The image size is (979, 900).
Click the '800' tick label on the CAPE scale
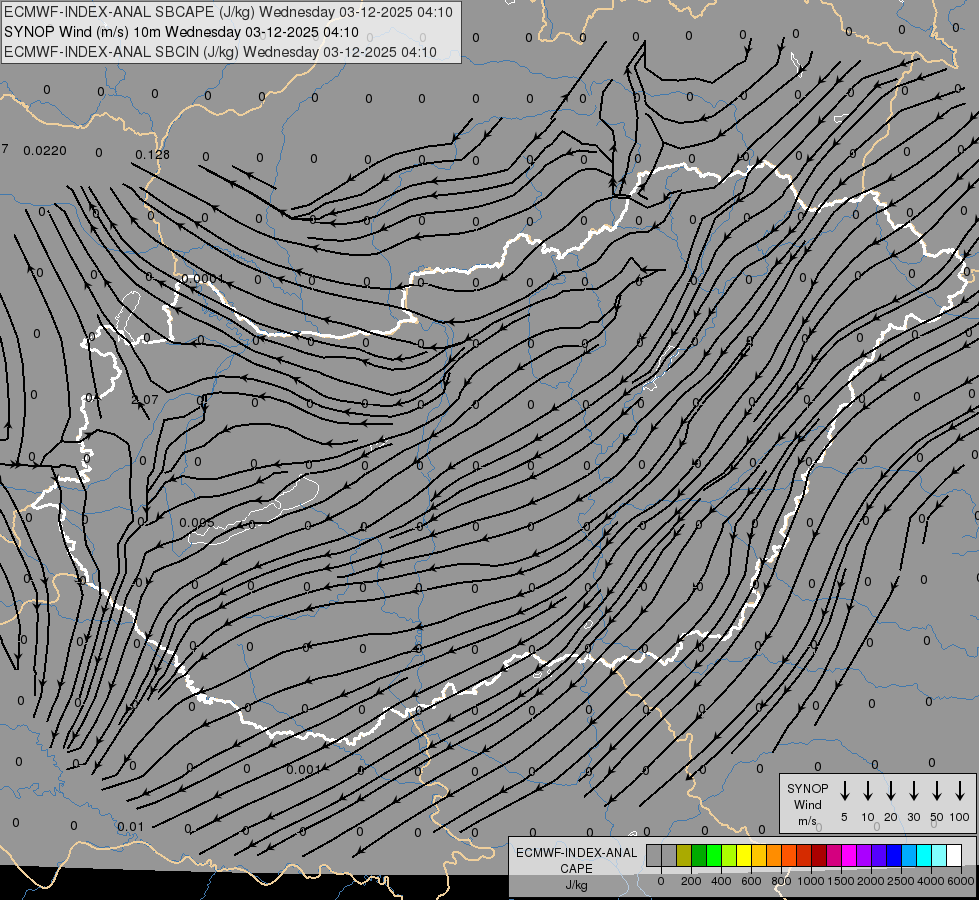point(781,881)
